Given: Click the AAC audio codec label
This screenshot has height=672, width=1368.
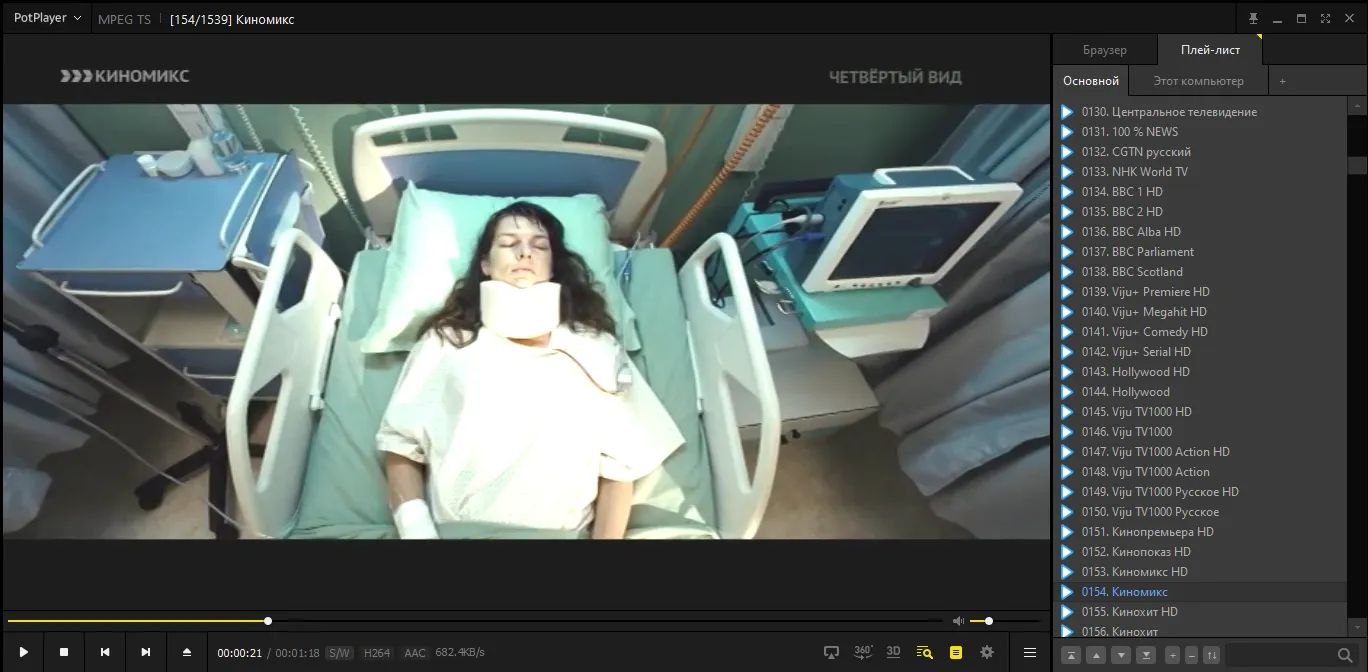Looking at the screenshot, I should coord(414,653).
